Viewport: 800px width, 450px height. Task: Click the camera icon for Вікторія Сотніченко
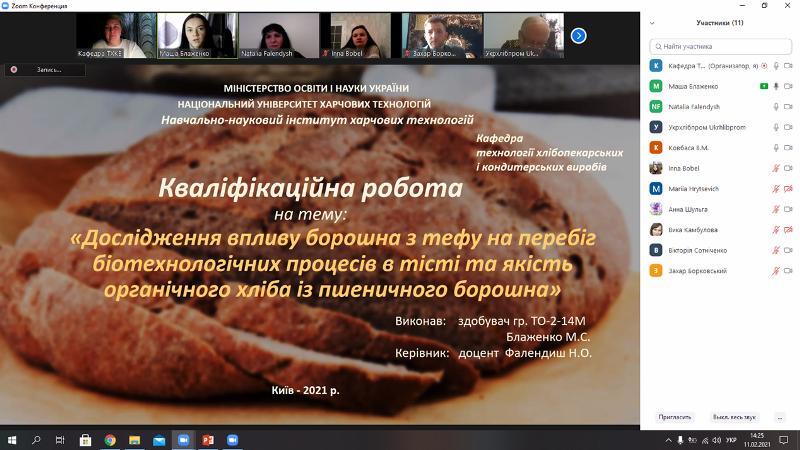point(788,250)
